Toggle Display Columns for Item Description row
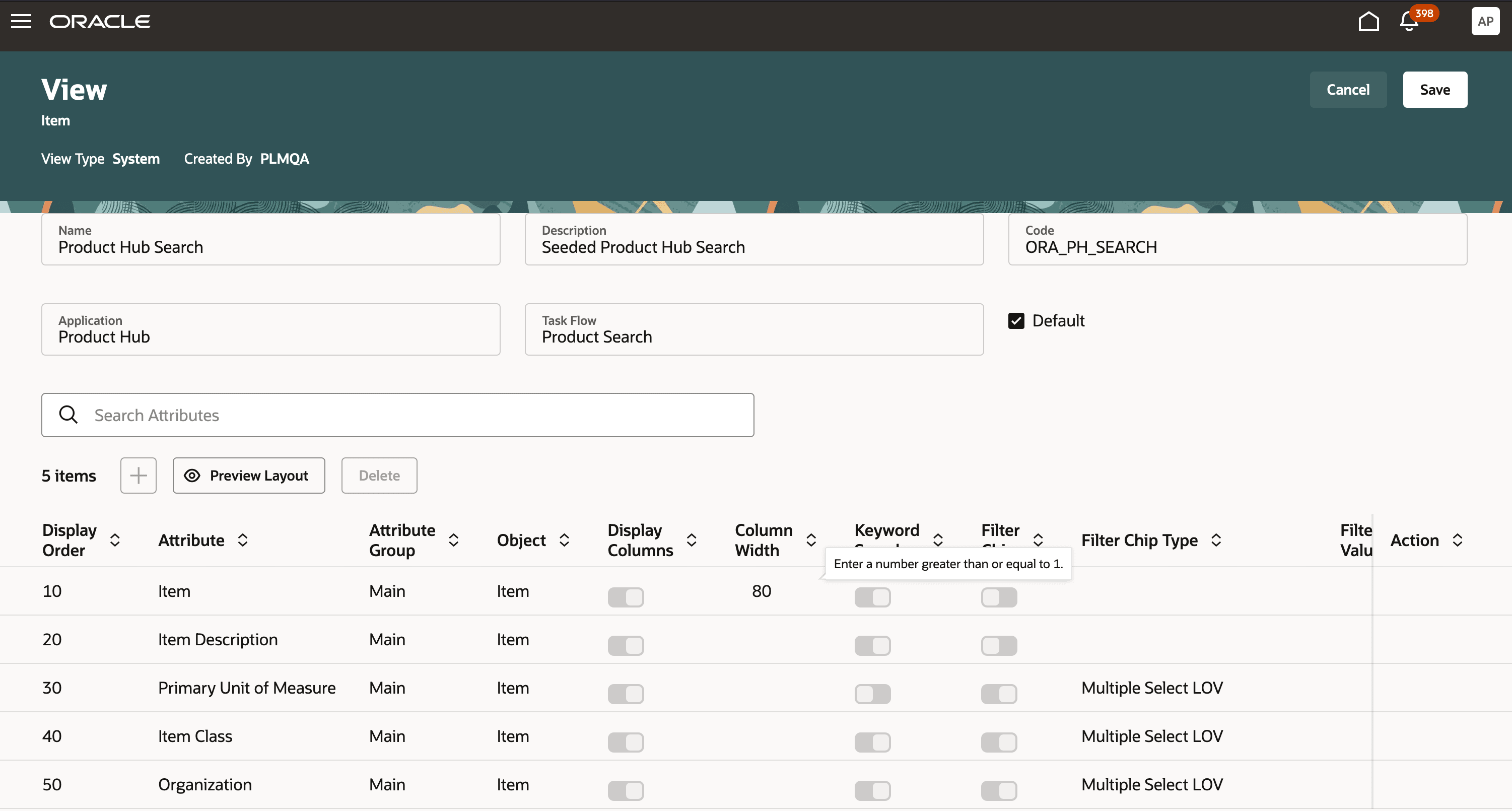 [626, 645]
